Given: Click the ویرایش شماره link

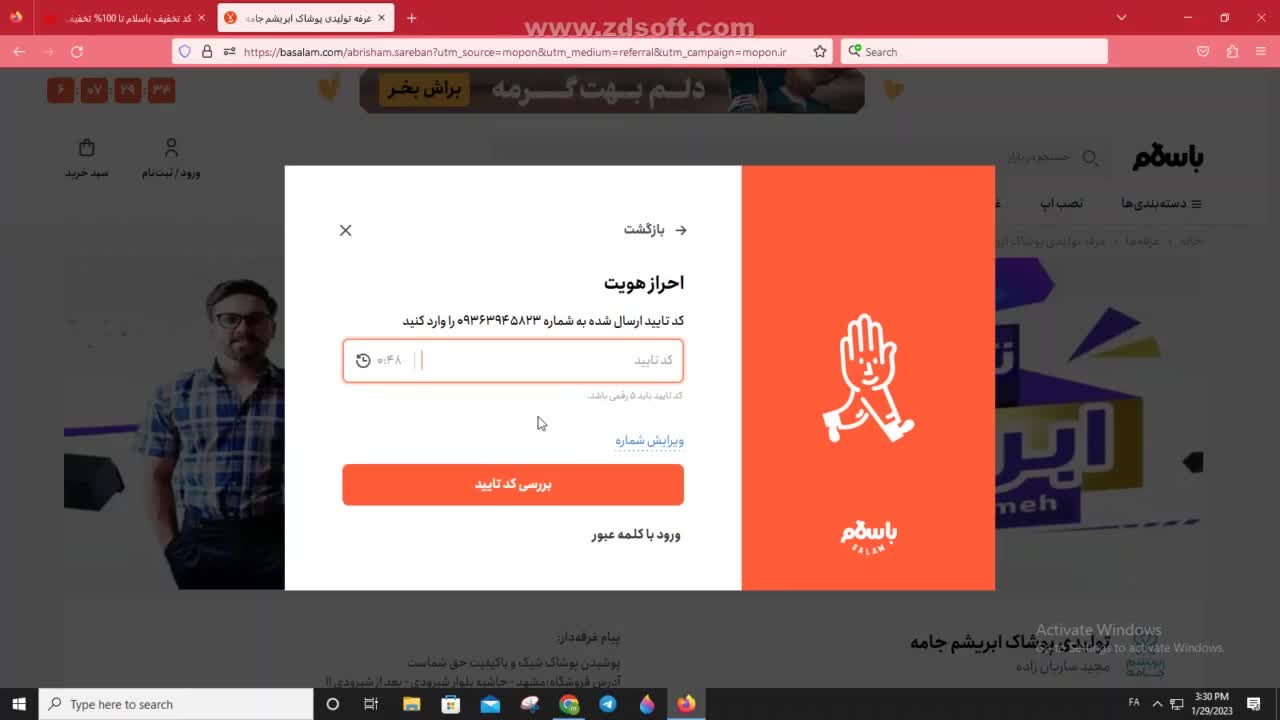Looking at the screenshot, I should click(x=649, y=440).
